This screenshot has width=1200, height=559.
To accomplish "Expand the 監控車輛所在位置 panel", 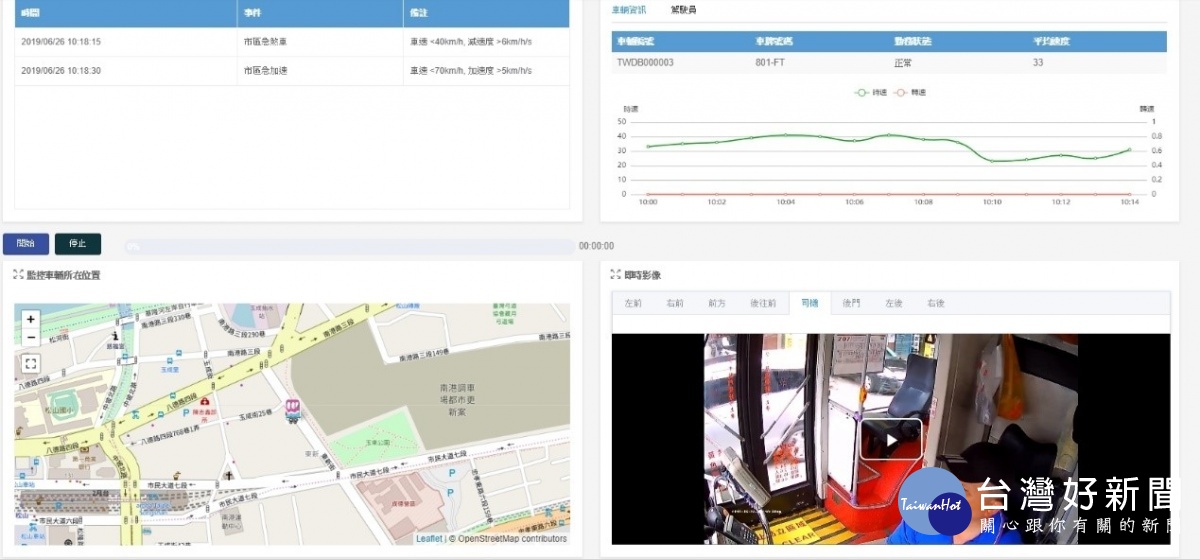I will click(18, 274).
